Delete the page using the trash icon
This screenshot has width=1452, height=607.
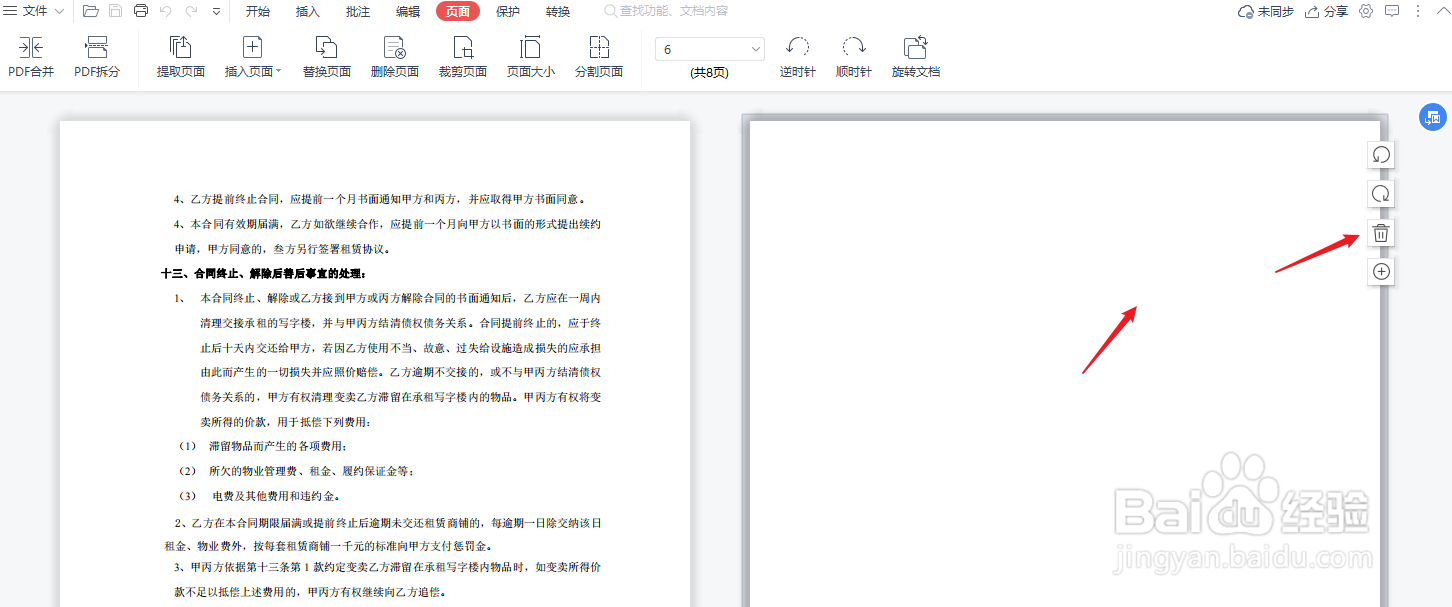pyautogui.click(x=1380, y=232)
